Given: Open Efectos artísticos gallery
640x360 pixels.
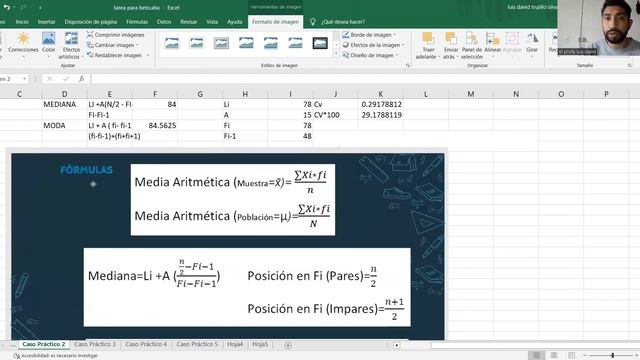Looking at the screenshot, I should click(x=71, y=45).
